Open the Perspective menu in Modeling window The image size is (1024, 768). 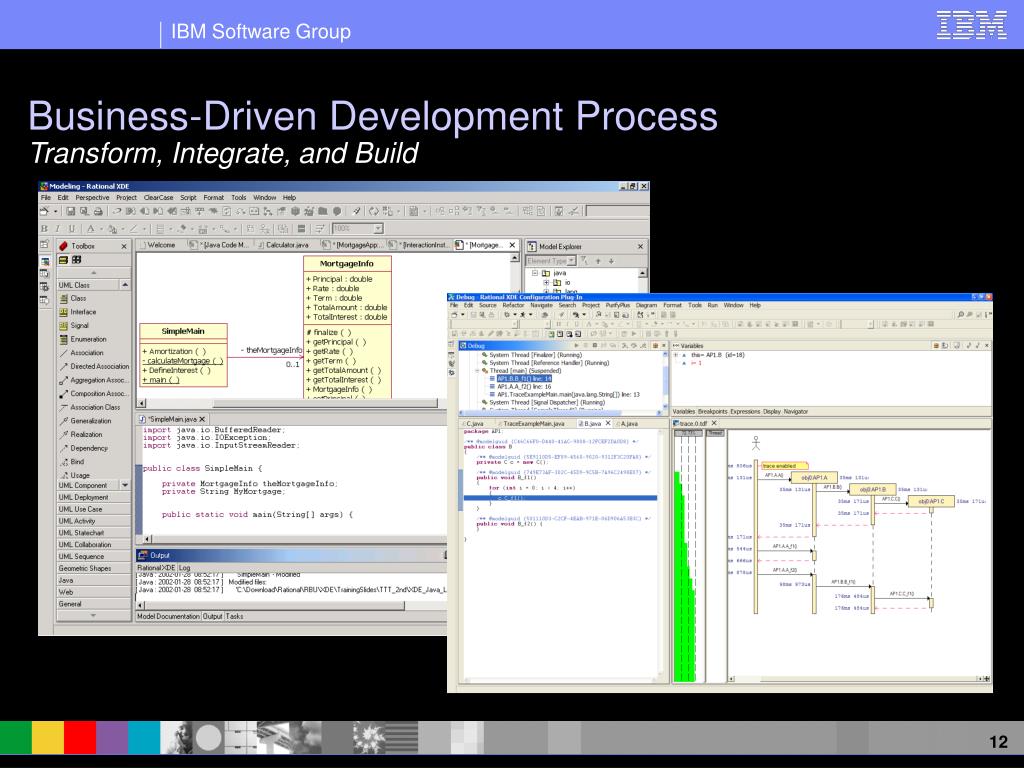click(92, 197)
